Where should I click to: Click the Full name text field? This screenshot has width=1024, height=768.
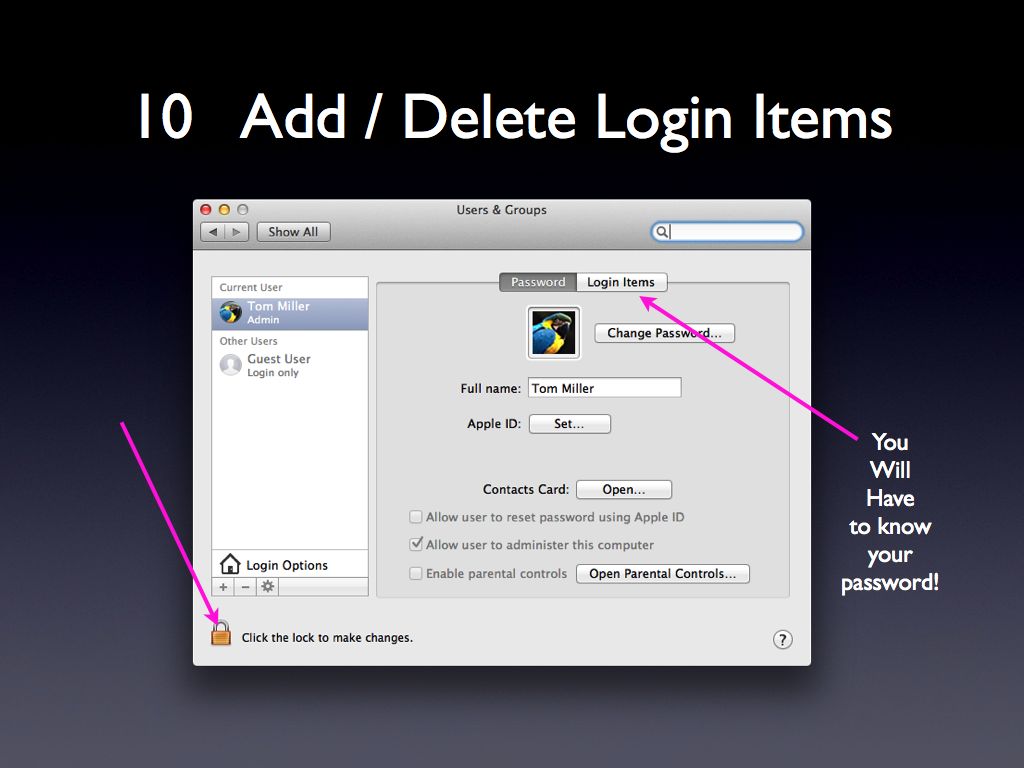[x=605, y=388]
